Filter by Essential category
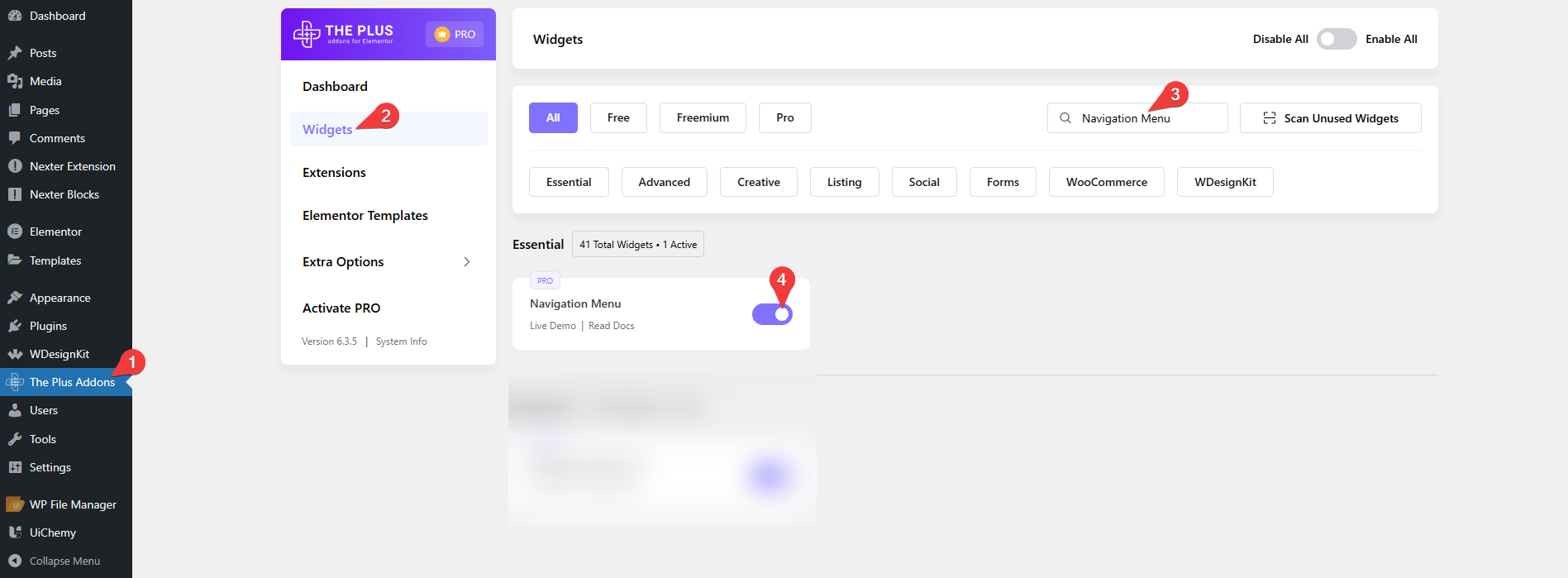 pyautogui.click(x=569, y=182)
